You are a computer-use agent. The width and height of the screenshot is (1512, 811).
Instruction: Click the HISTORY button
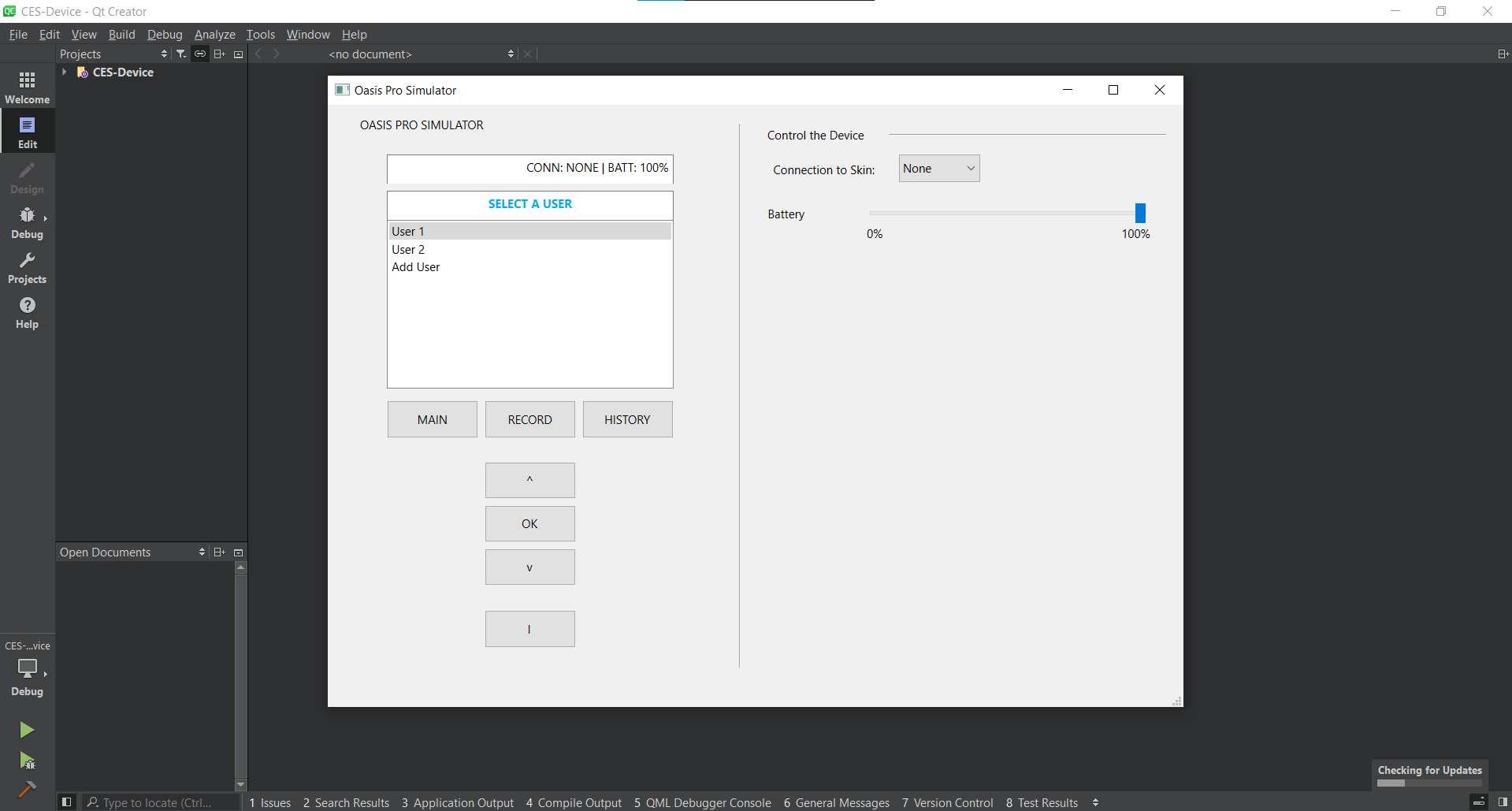pyautogui.click(x=628, y=419)
